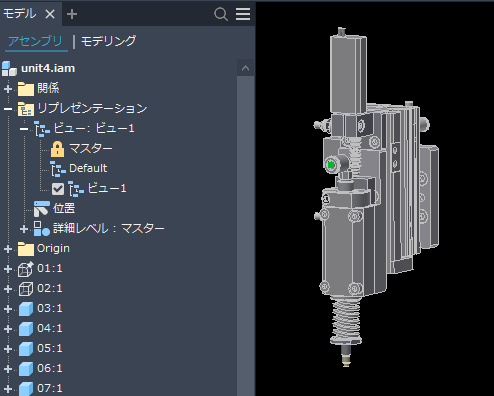Click the リプレゼンテーション folder icon

point(26,109)
